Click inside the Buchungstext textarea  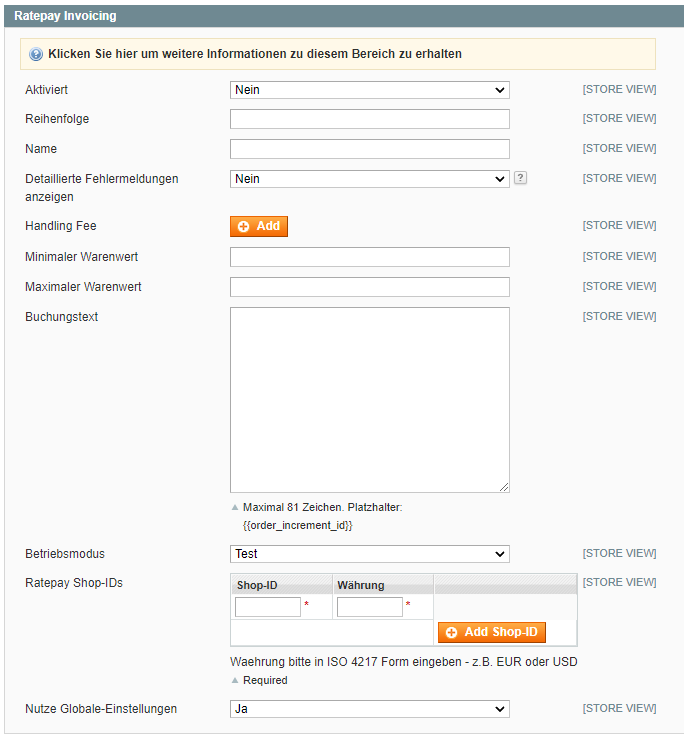[x=370, y=400]
